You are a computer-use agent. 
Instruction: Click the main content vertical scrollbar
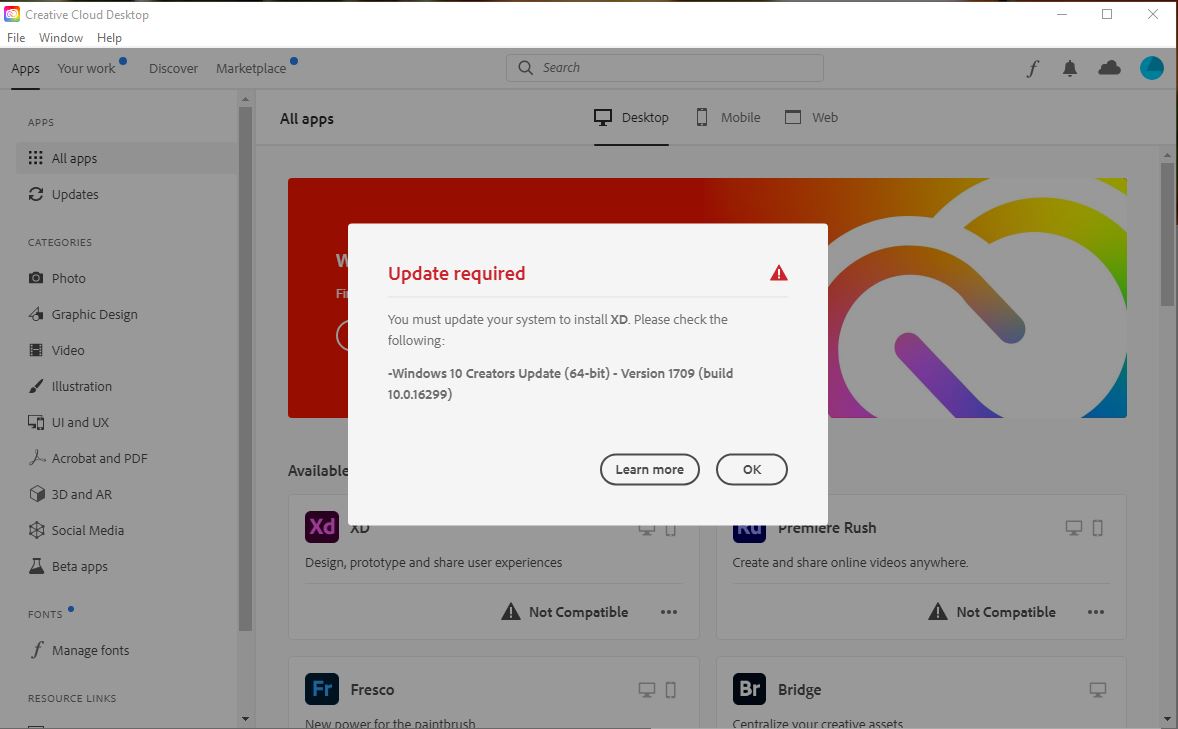[x=1167, y=235]
